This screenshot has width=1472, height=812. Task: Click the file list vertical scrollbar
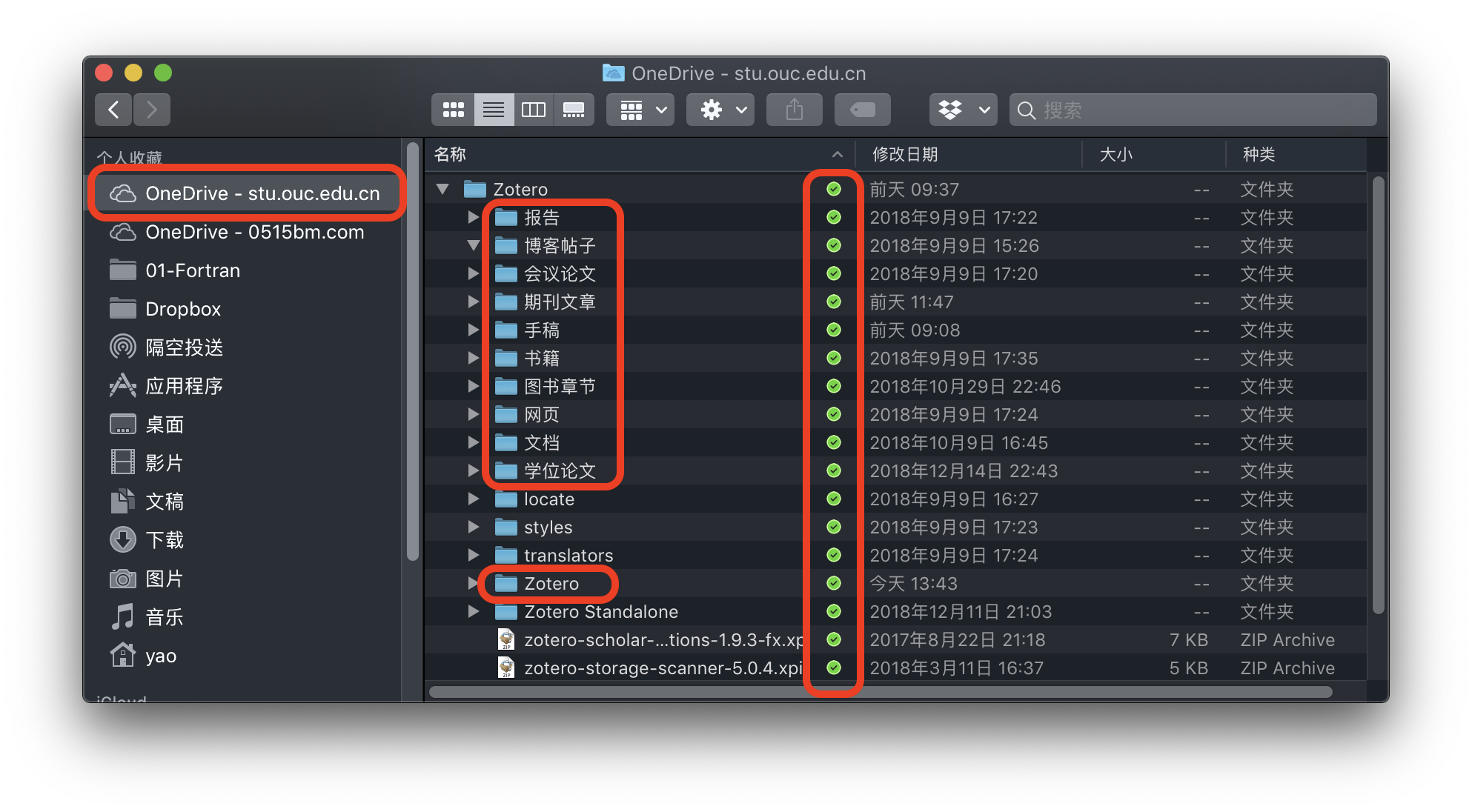pyautogui.click(x=1378, y=395)
